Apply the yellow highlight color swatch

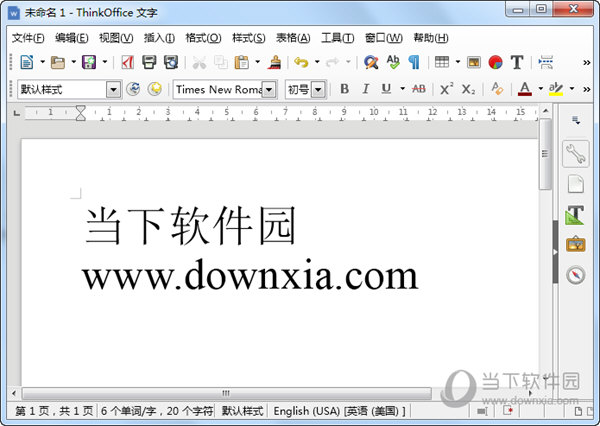tap(556, 89)
